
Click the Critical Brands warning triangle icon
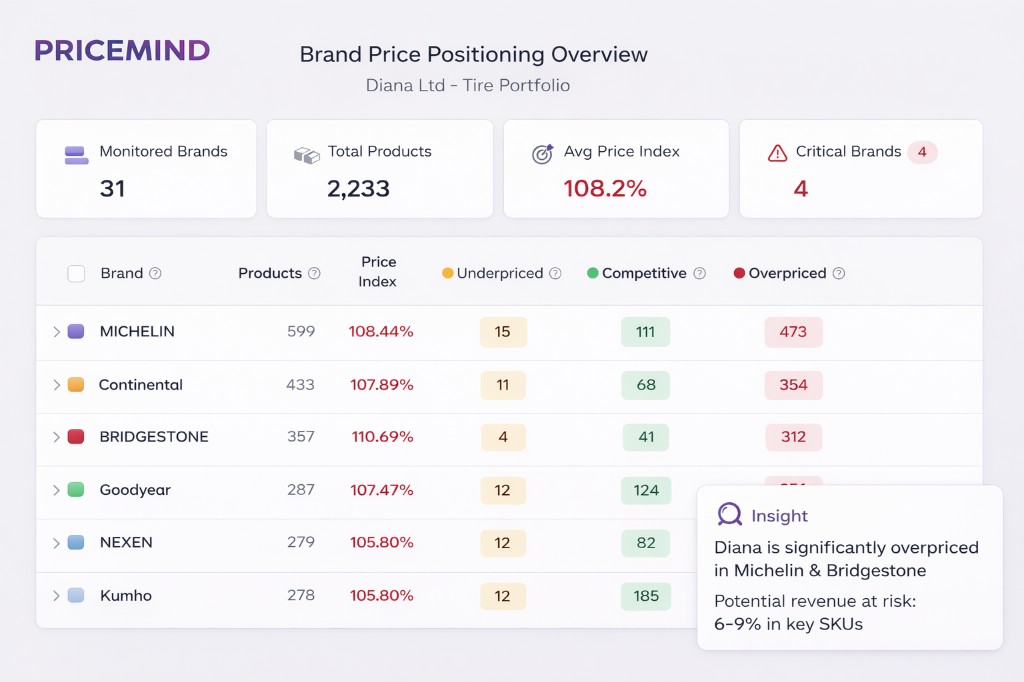[777, 153]
